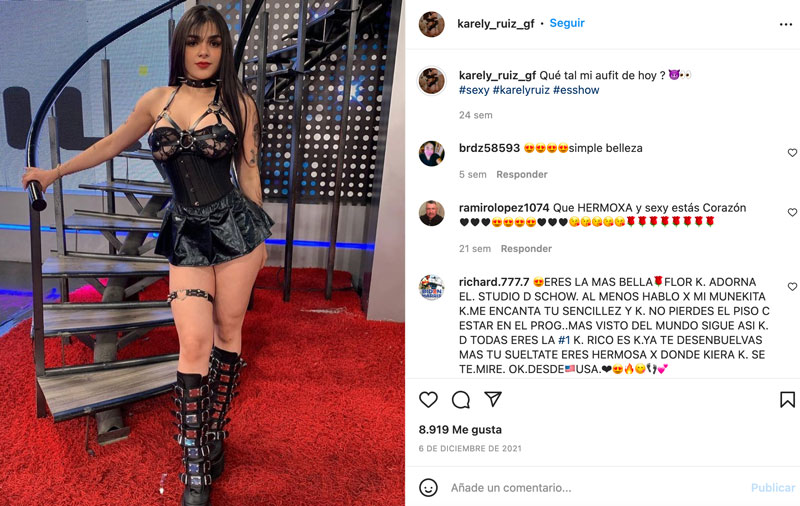800x506 pixels.
Task: Open emoji picker smiley icon
Action: point(428,488)
